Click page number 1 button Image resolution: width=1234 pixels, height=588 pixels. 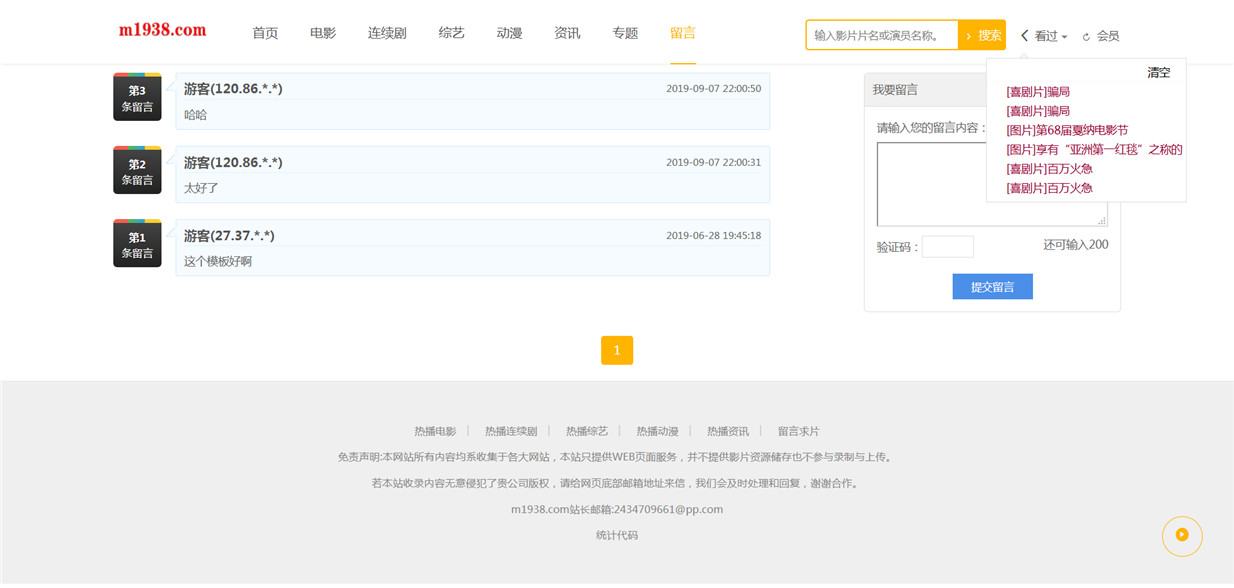pyautogui.click(x=617, y=350)
